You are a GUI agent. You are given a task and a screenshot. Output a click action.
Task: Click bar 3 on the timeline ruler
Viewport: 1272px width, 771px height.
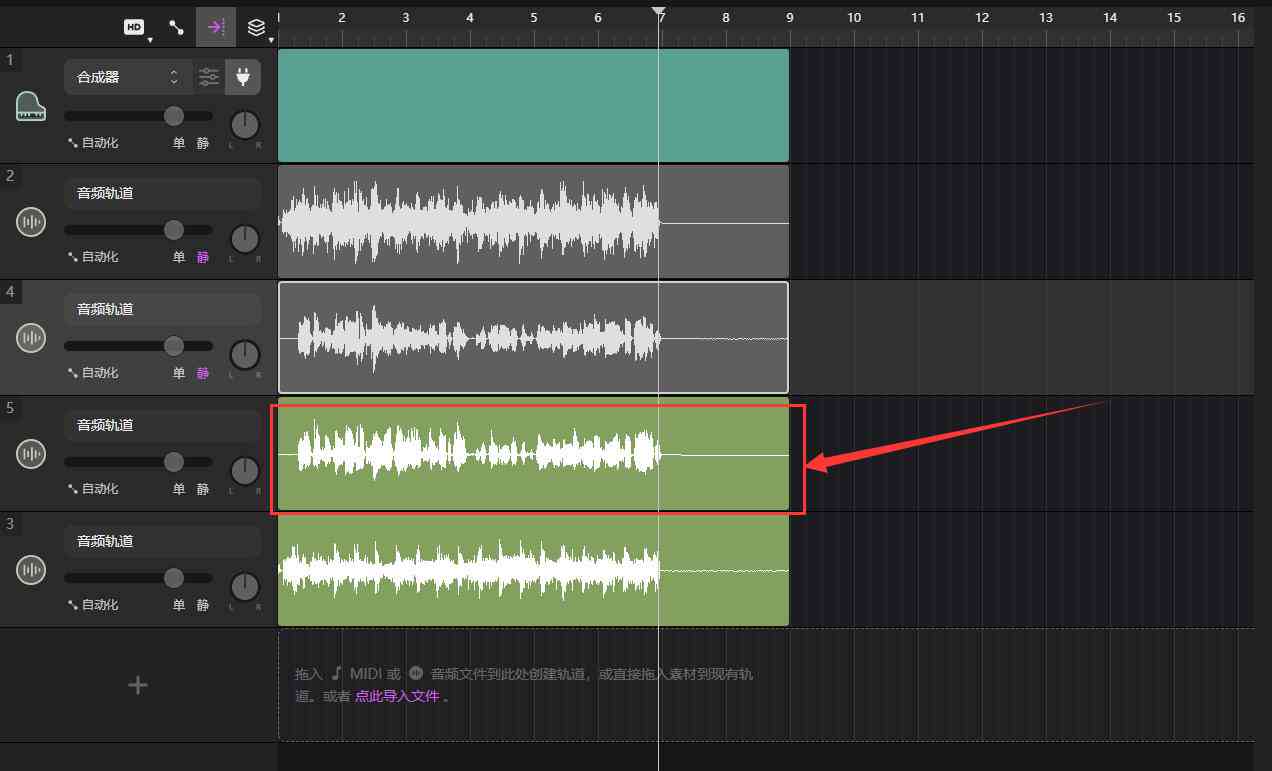(406, 18)
